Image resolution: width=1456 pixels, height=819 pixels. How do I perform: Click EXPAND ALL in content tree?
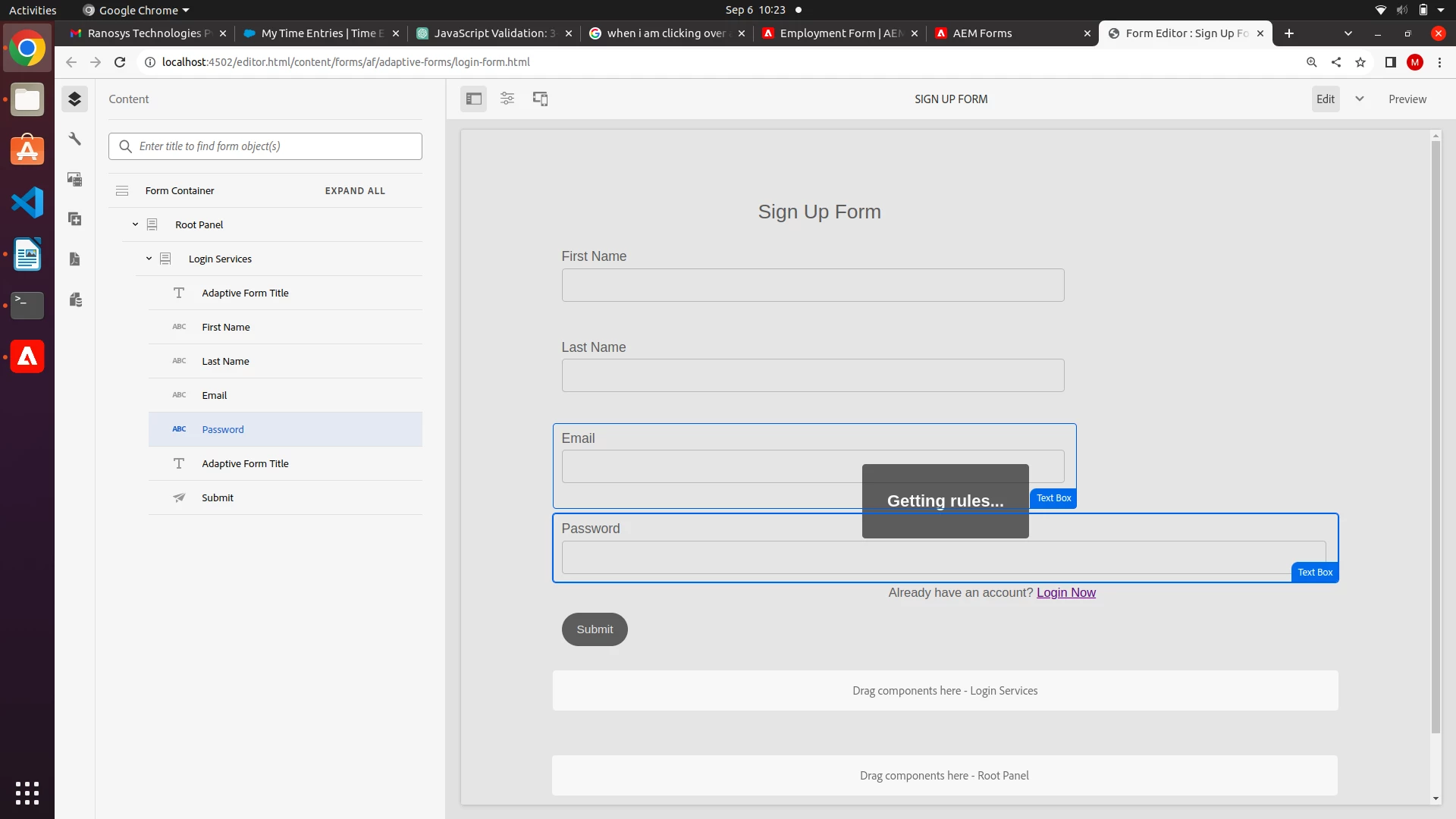coord(355,190)
